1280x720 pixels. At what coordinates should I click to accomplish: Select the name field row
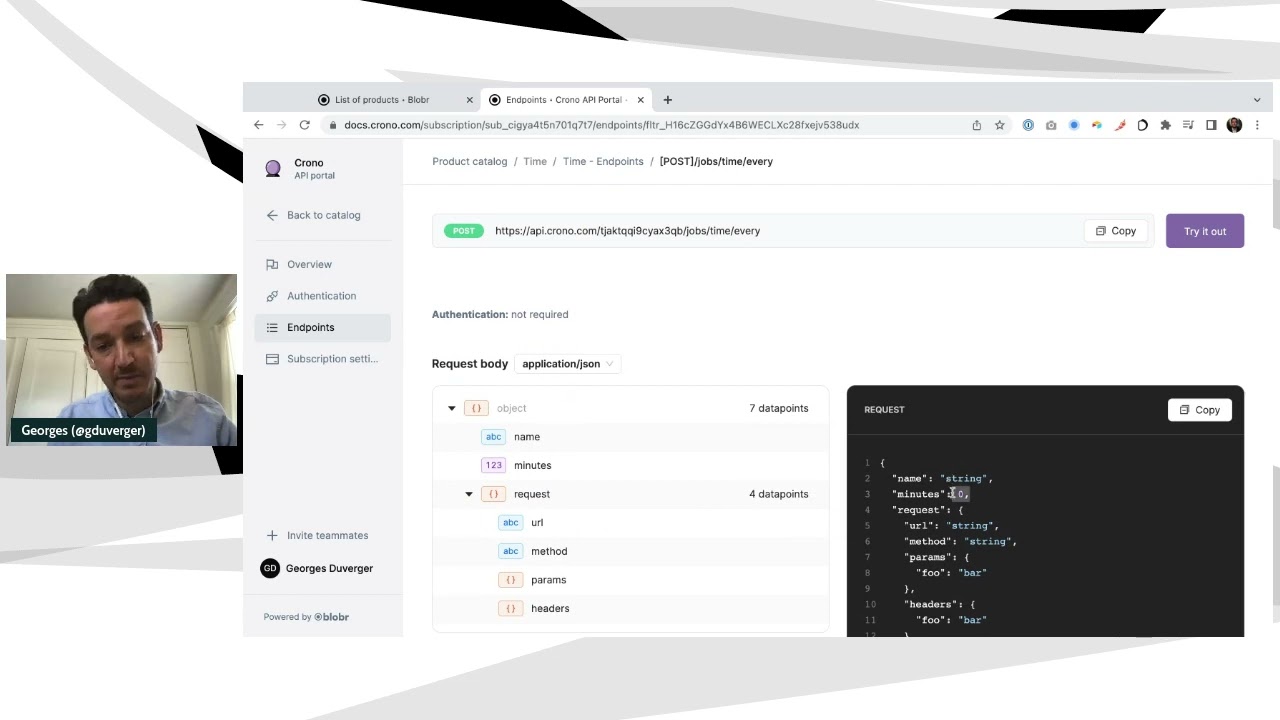coord(630,437)
